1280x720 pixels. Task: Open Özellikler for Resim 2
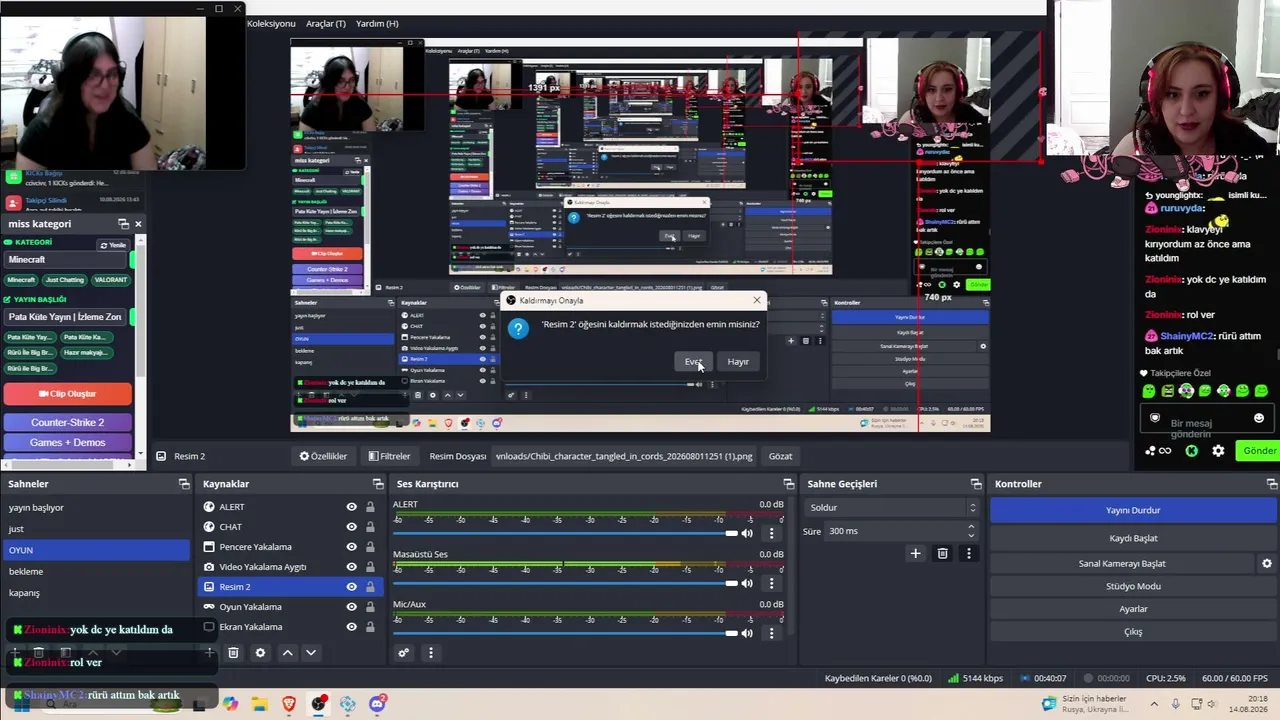(323, 456)
